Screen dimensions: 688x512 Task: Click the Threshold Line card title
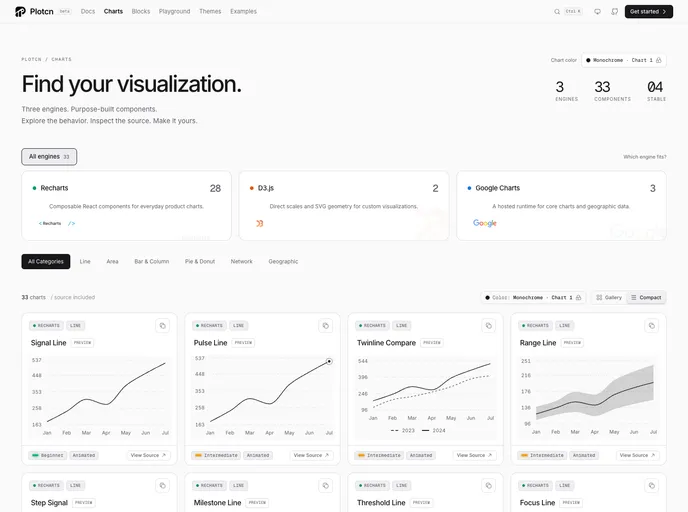pos(381,503)
